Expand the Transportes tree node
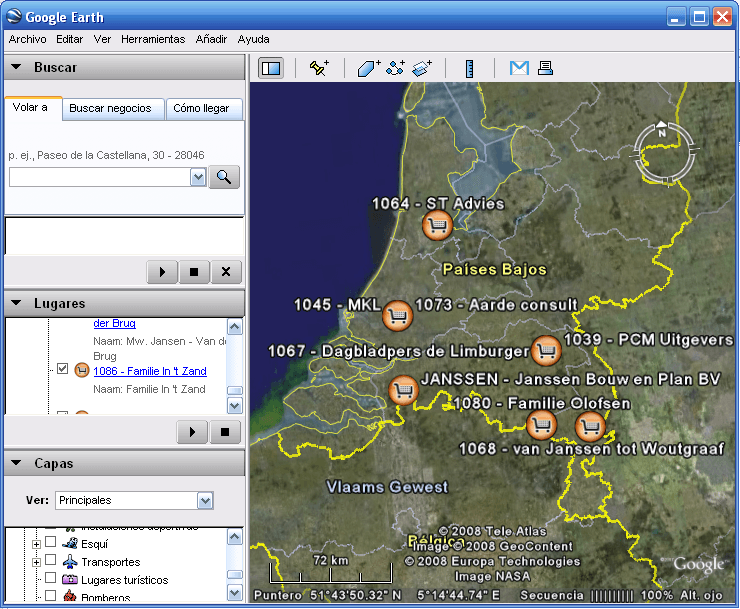The image size is (740, 609). [36, 562]
